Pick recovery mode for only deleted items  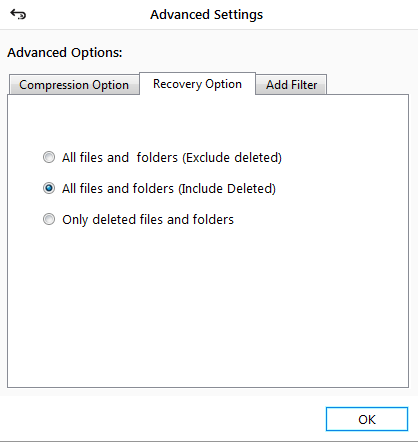coord(49,219)
